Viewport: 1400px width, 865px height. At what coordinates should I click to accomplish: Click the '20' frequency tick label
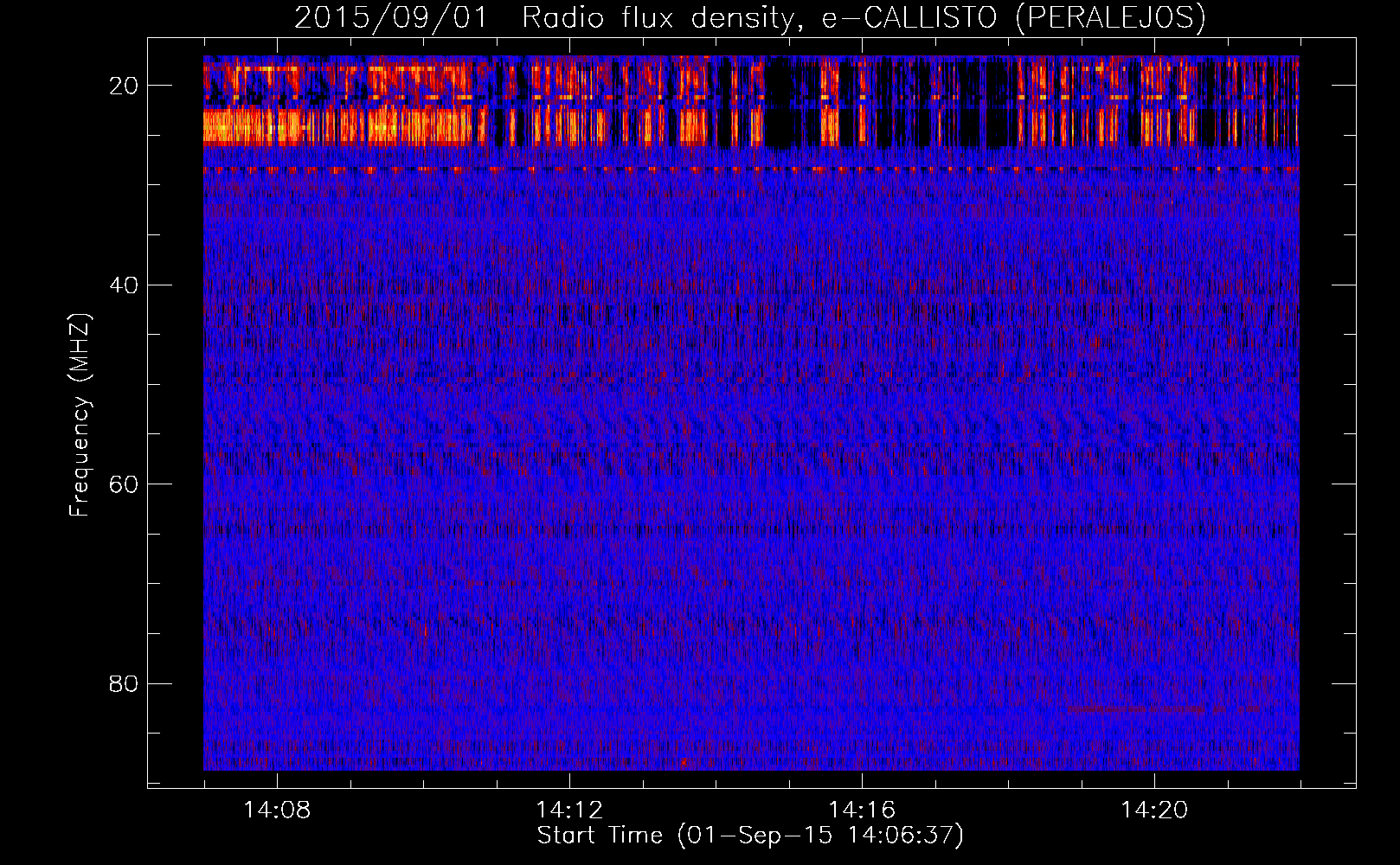coord(124,86)
